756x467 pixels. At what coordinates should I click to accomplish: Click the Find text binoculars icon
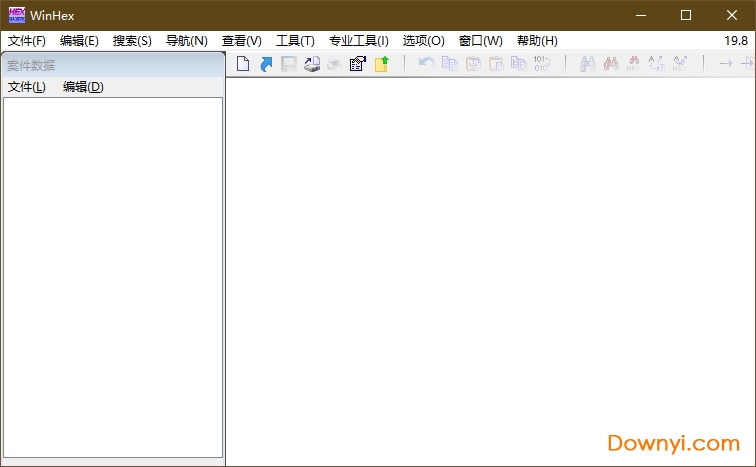587,64
